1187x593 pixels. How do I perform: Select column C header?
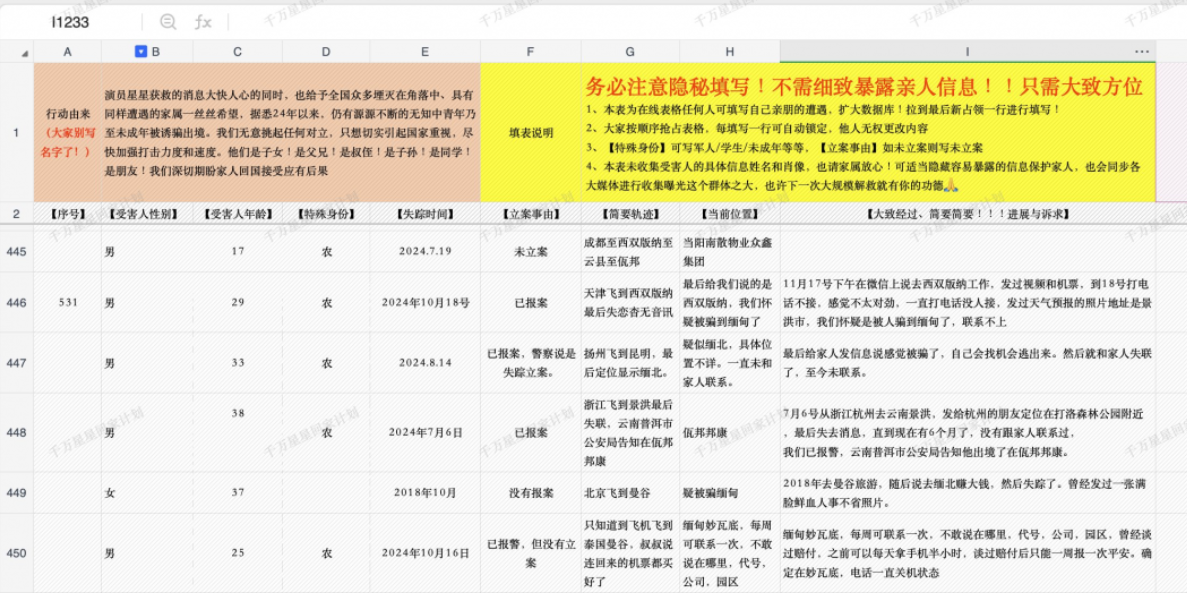(238, 51)
